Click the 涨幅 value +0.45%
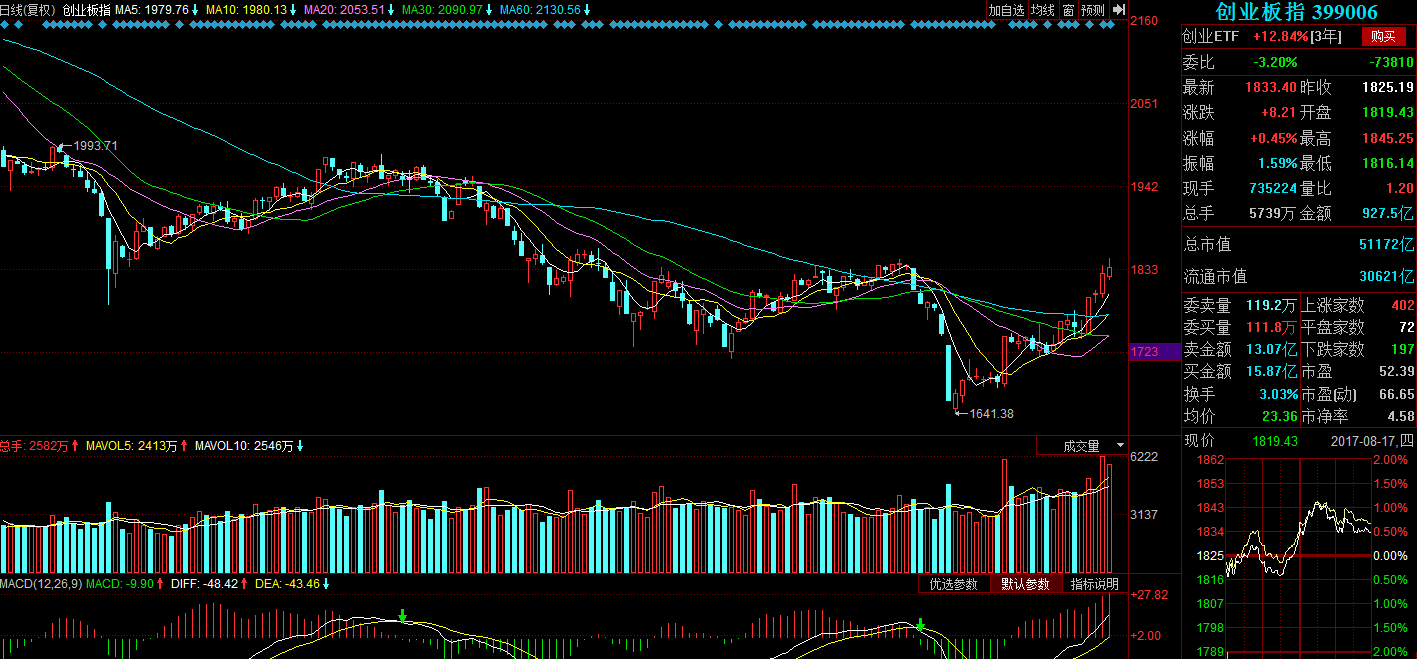Viewport: 1417px width, 659px height. (1274, 138)
